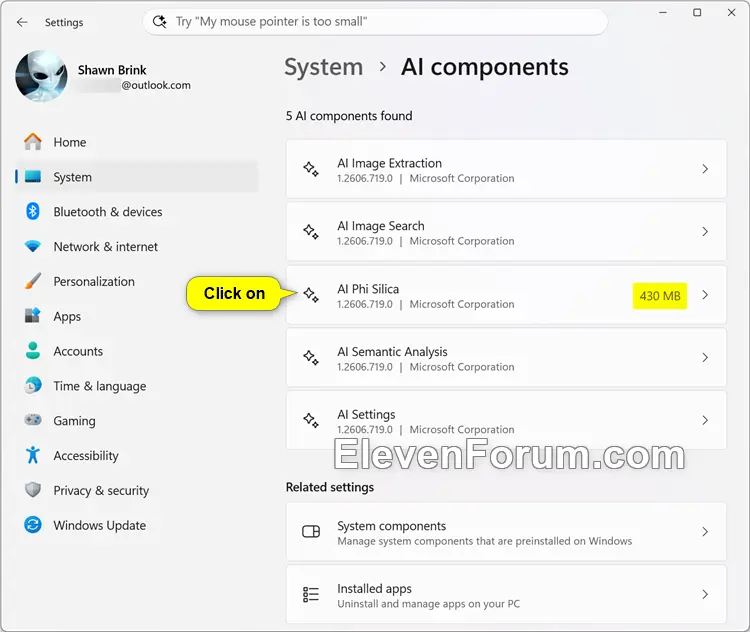The image size is (750, 632).
Task: Click the Accounts person icon
Action: (33, 351)
